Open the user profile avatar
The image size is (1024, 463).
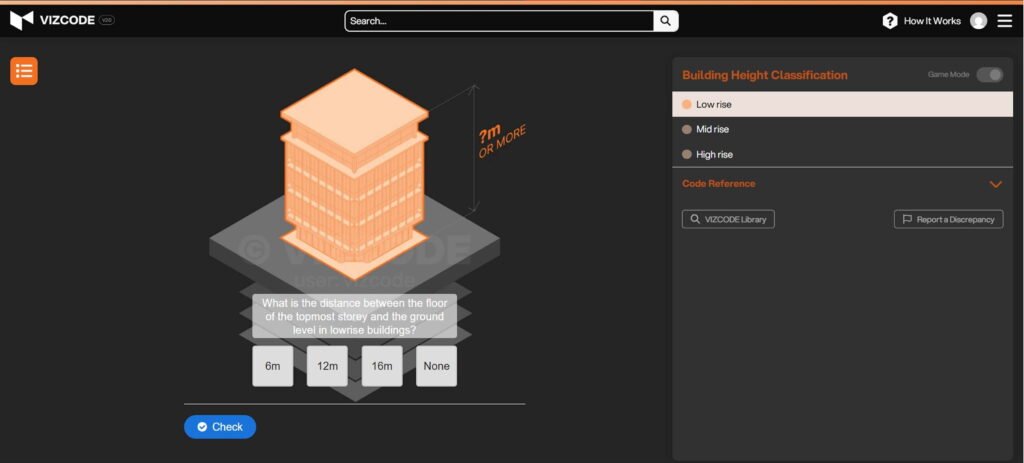pos(978,21)
